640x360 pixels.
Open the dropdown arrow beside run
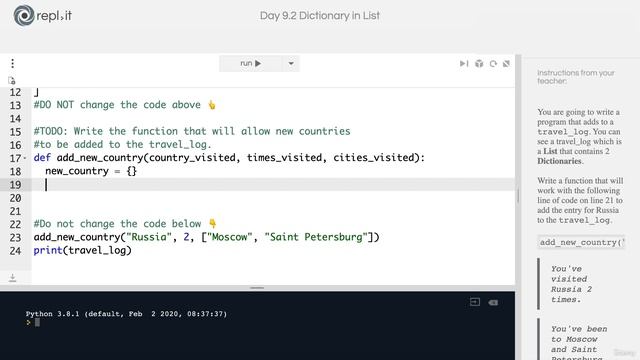click(x=291, y=63)
